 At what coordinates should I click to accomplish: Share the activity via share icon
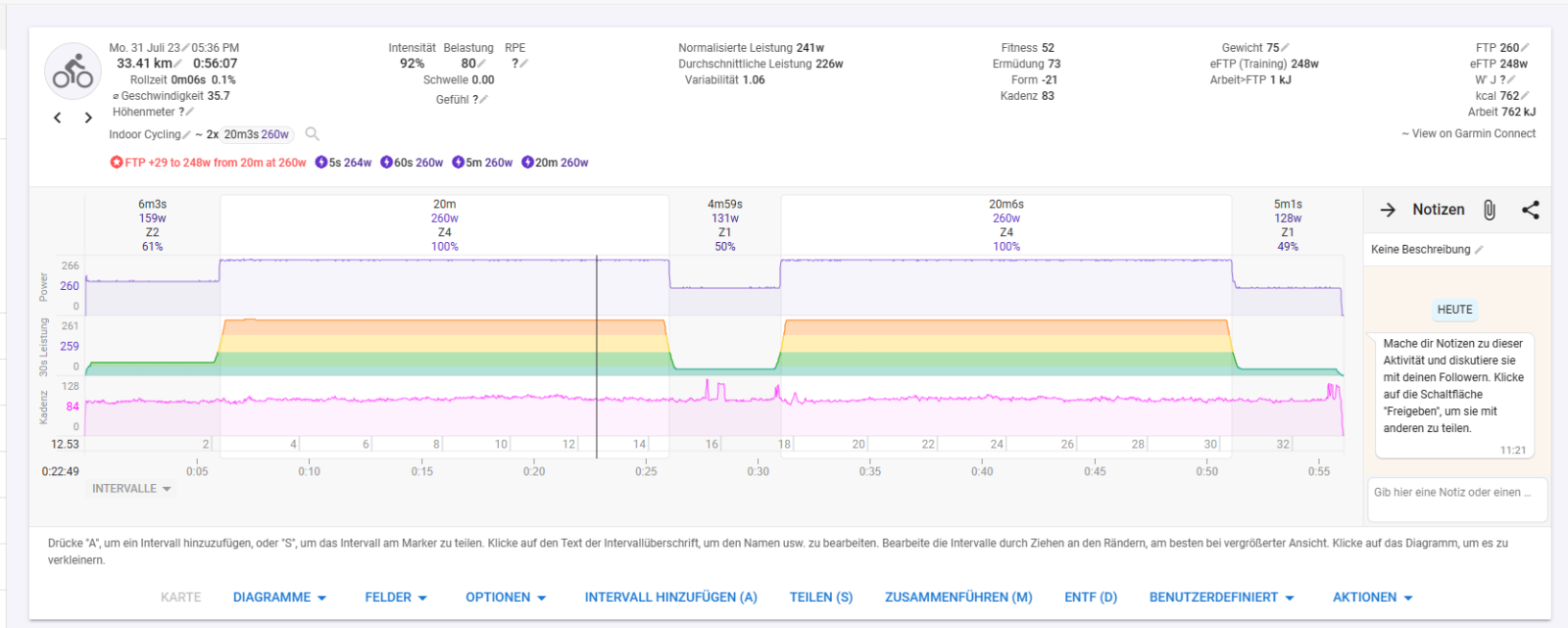click(x=1530, y=210)
